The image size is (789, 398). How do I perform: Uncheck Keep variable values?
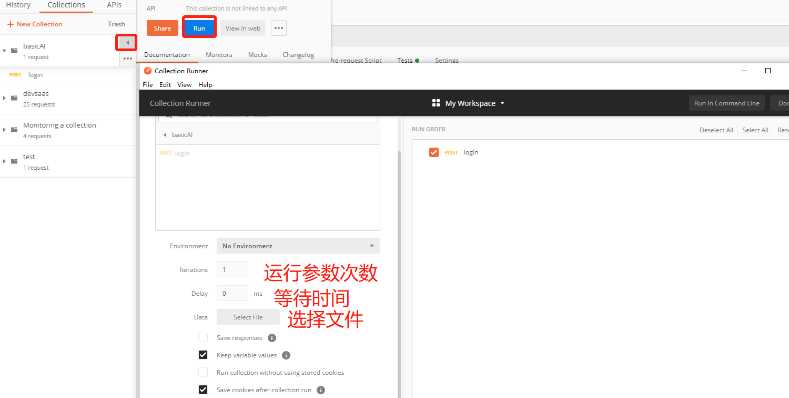(203, 355)
